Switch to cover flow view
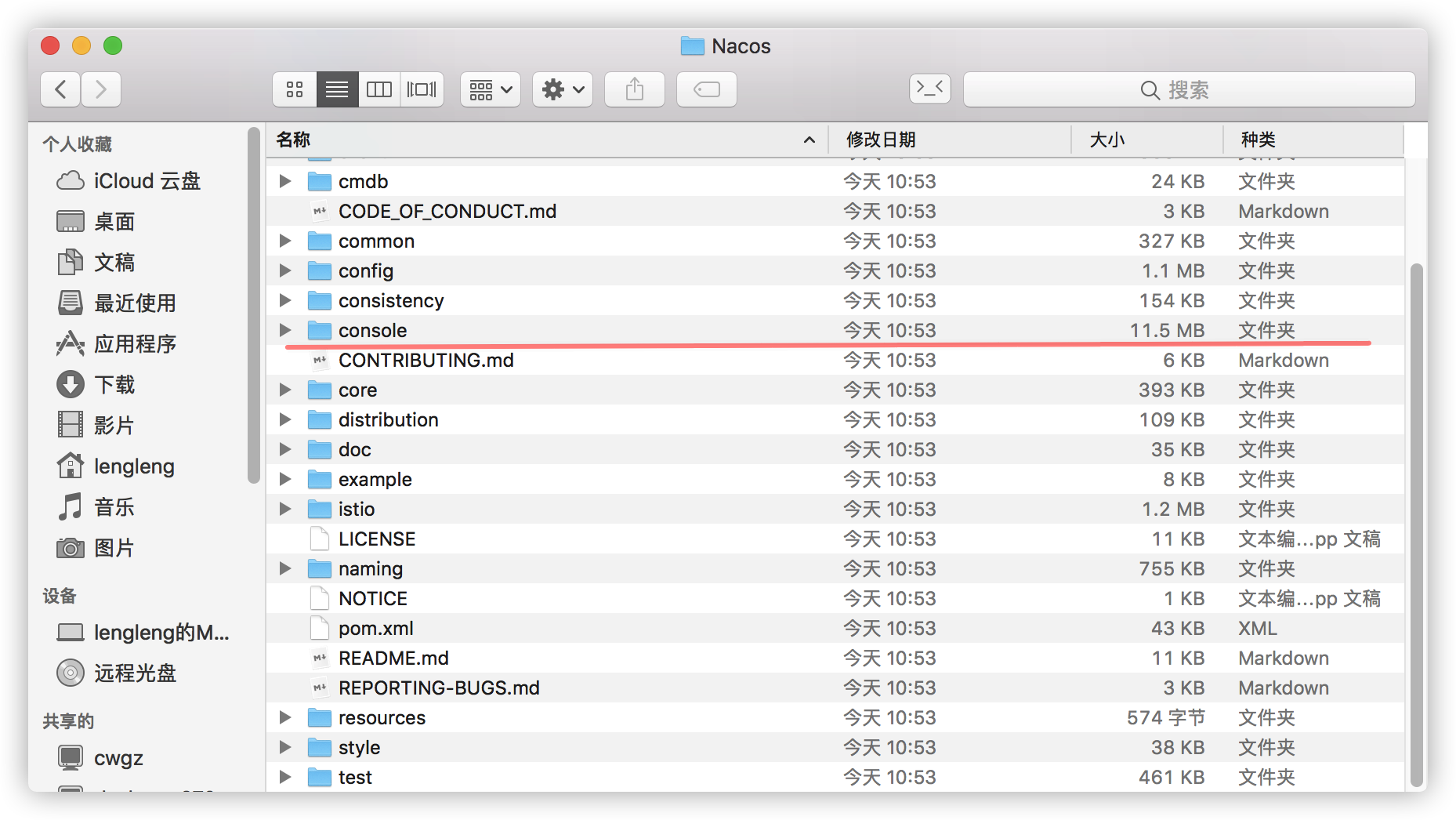Screen dimensions: 1456x820 pyautogui.click(x=422, y=89)
